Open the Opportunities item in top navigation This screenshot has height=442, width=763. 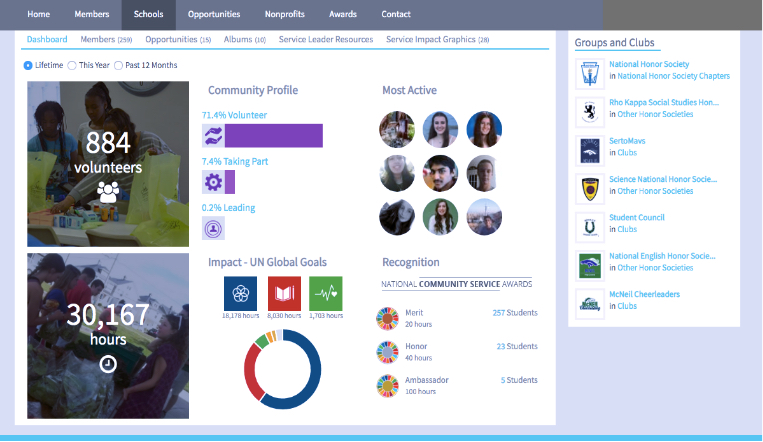click(214, 15)
